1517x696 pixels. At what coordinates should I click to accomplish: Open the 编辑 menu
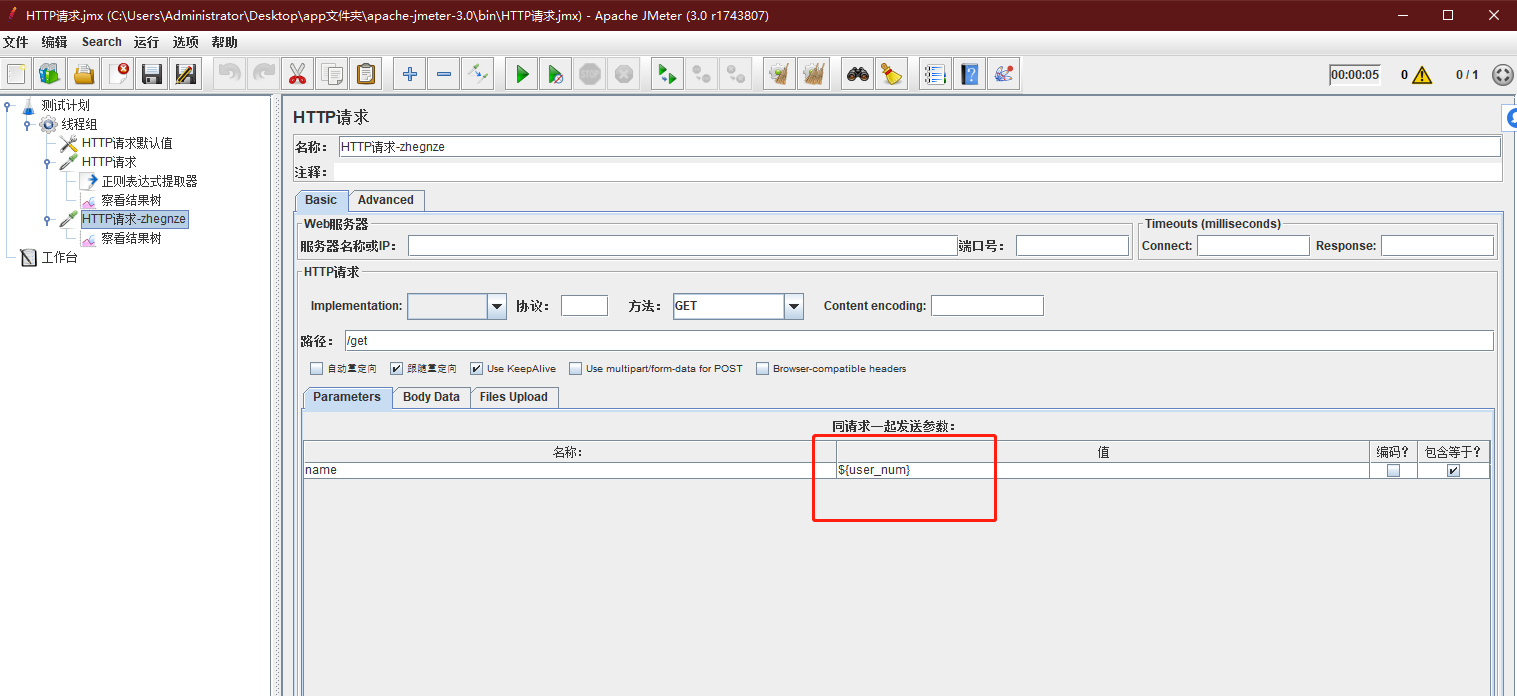(x=54, y=42)
